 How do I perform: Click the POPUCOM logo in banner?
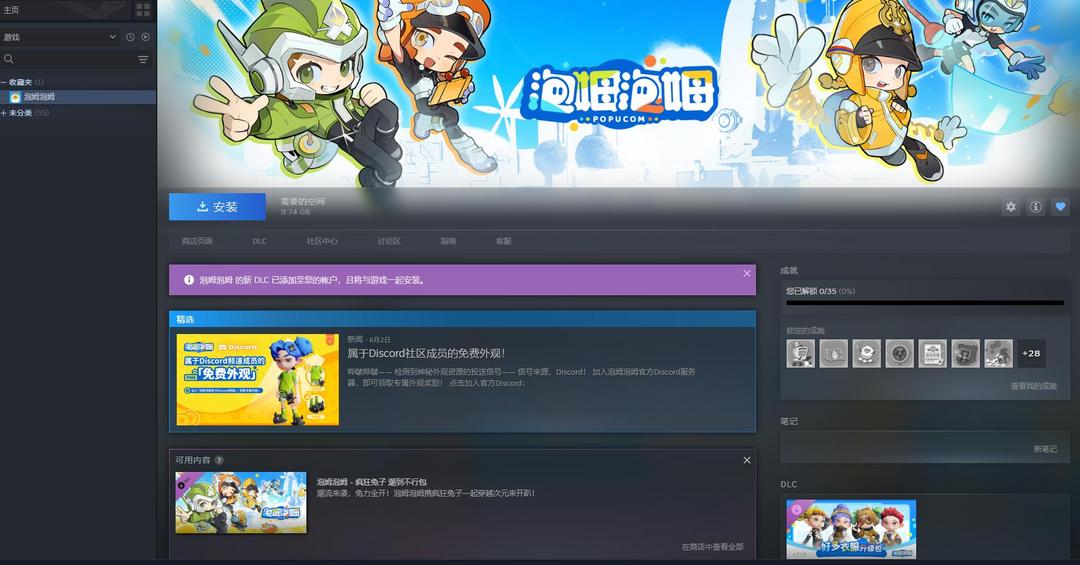[x=620, y=93]
